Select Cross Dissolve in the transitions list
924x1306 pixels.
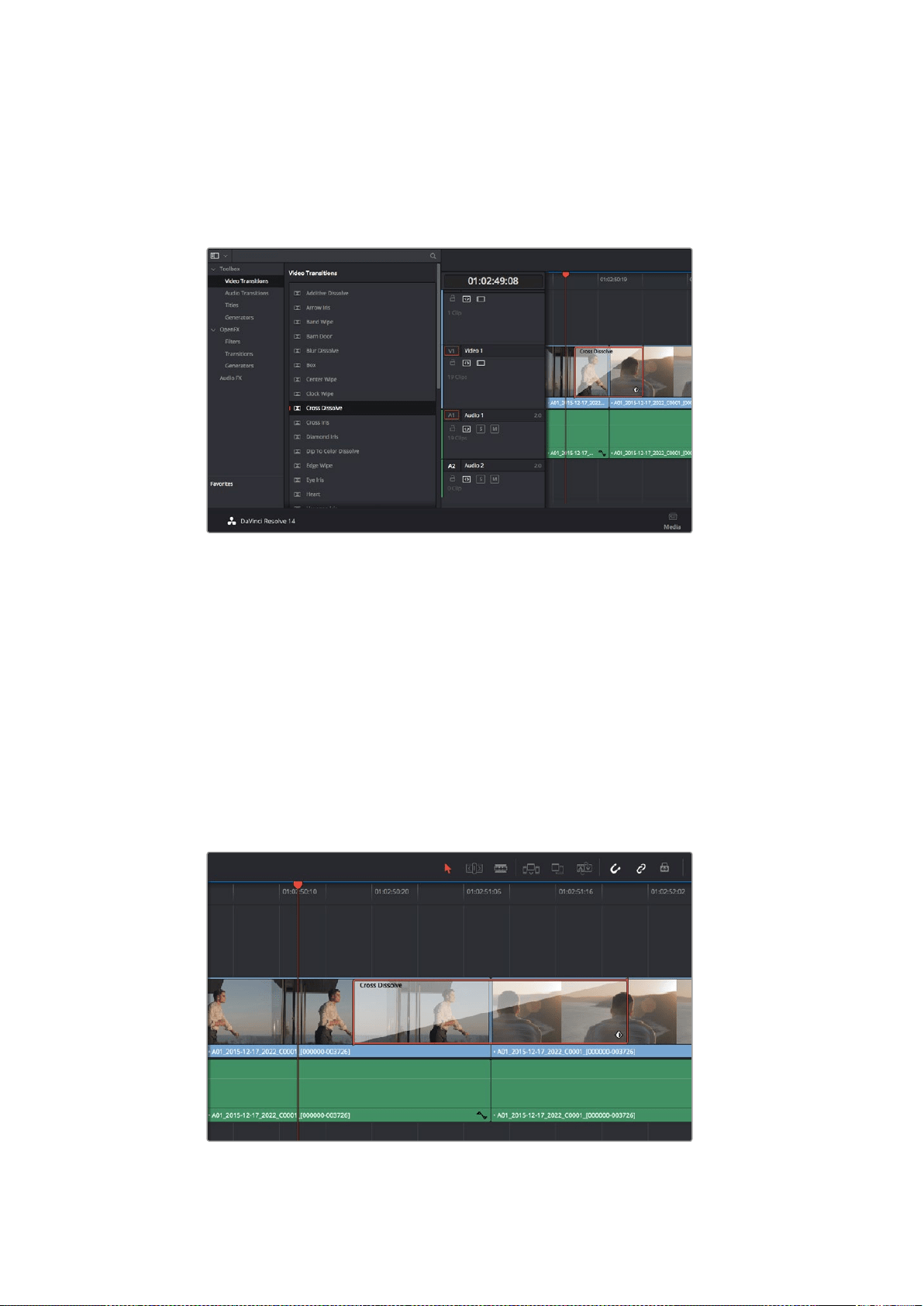pos(362,408)
